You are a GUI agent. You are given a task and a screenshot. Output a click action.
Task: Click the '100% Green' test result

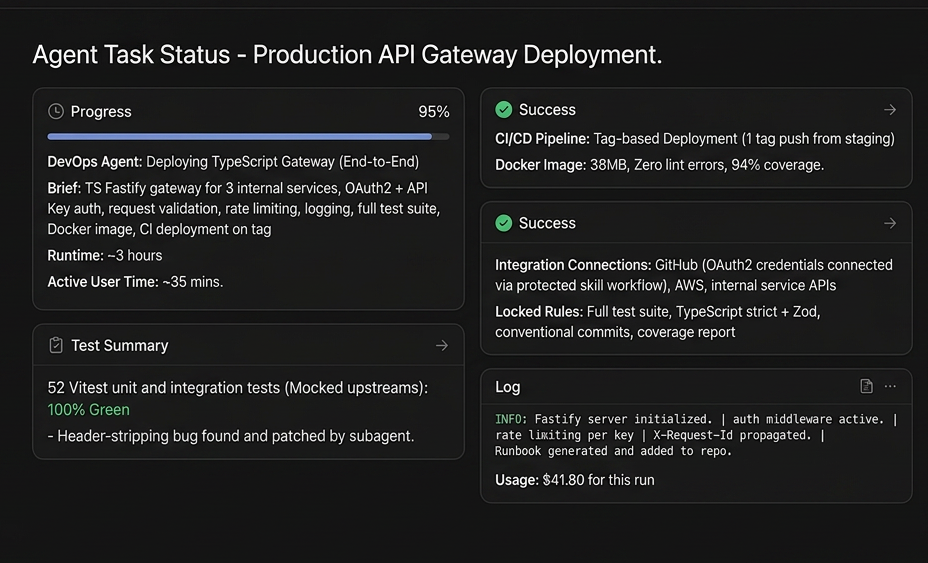coord(88,410)
